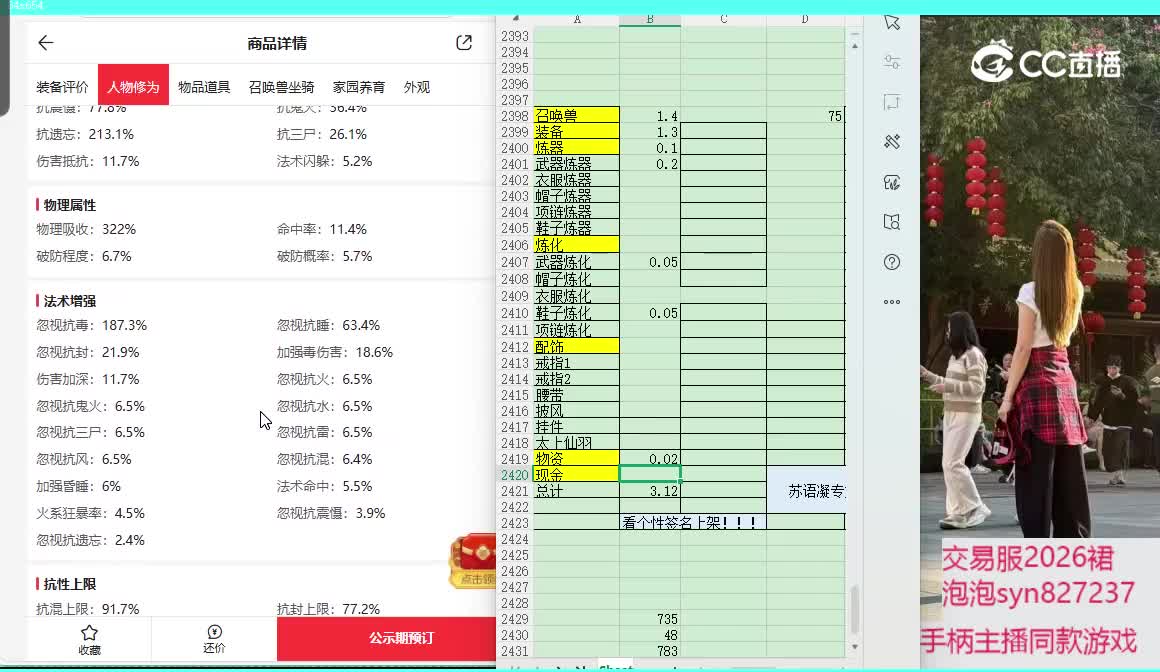Image resolution: width=1160 pixels, height=672 pixels.
Task: Click the spreadsheet vertical scrollbar thumb
Action: point(854,609)
